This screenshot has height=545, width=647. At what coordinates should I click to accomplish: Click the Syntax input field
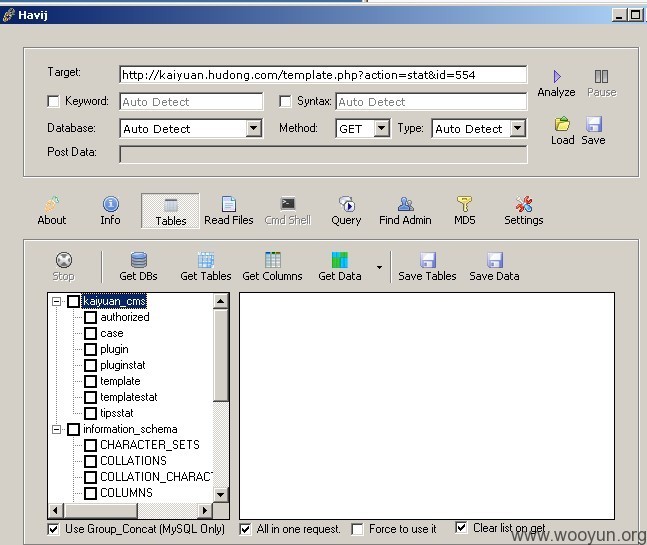click(431, 101)
